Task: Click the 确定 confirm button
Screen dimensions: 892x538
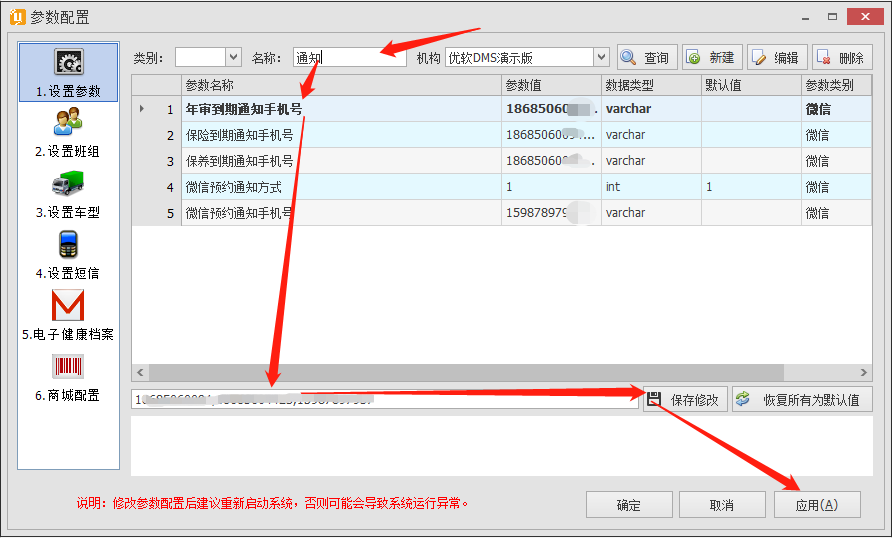Action: tap(629, 505)
